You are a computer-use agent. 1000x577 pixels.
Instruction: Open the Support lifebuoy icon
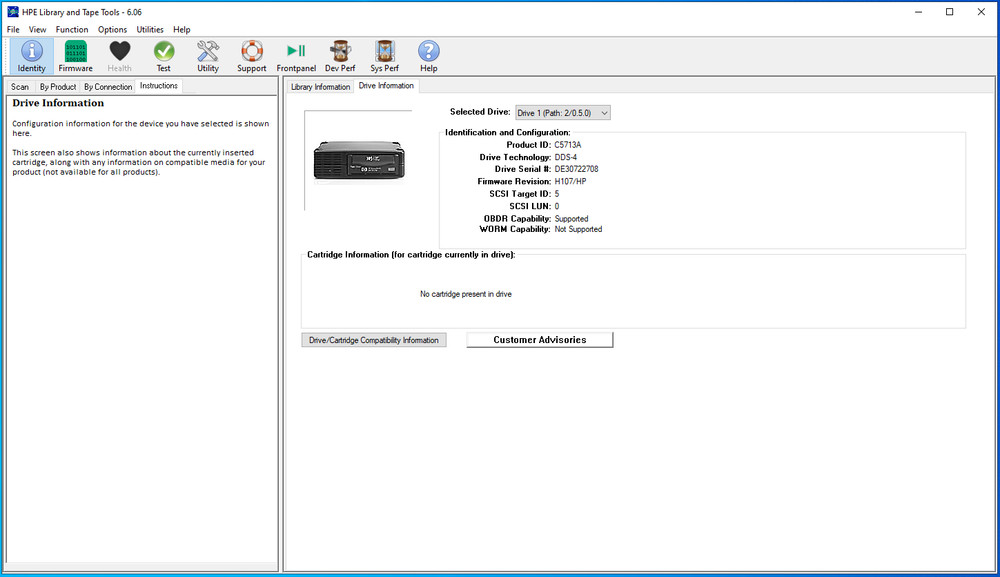[x=251, y=55]
